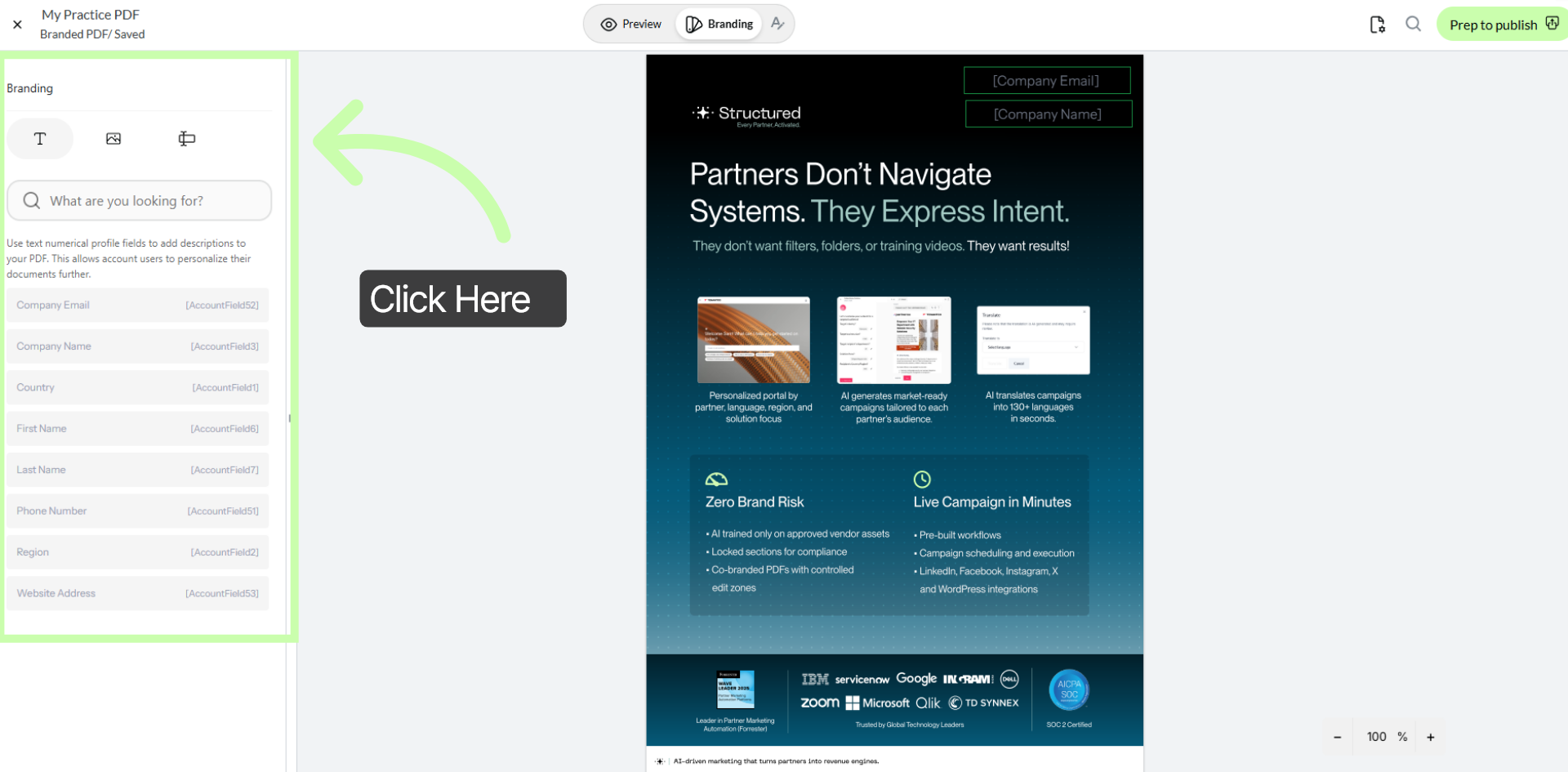Open the document settings icon

click(x=1378, y=25)
